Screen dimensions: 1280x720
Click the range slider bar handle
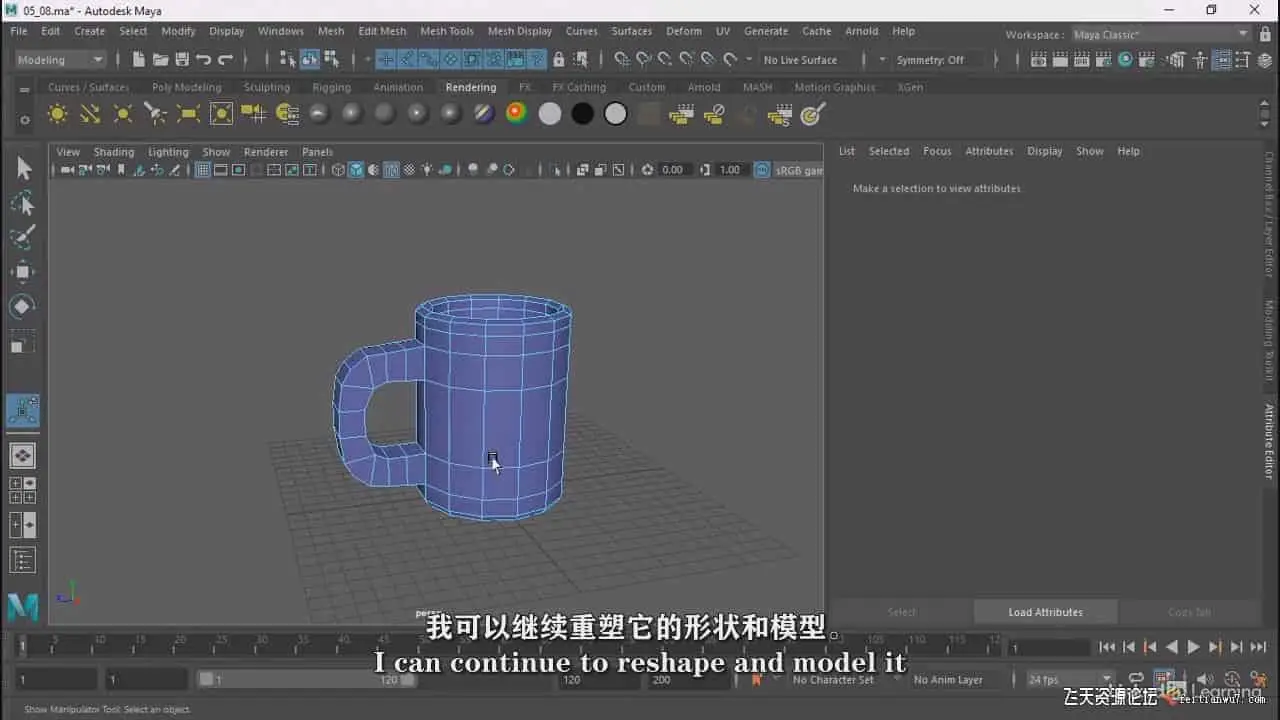(x=206, y=680)
